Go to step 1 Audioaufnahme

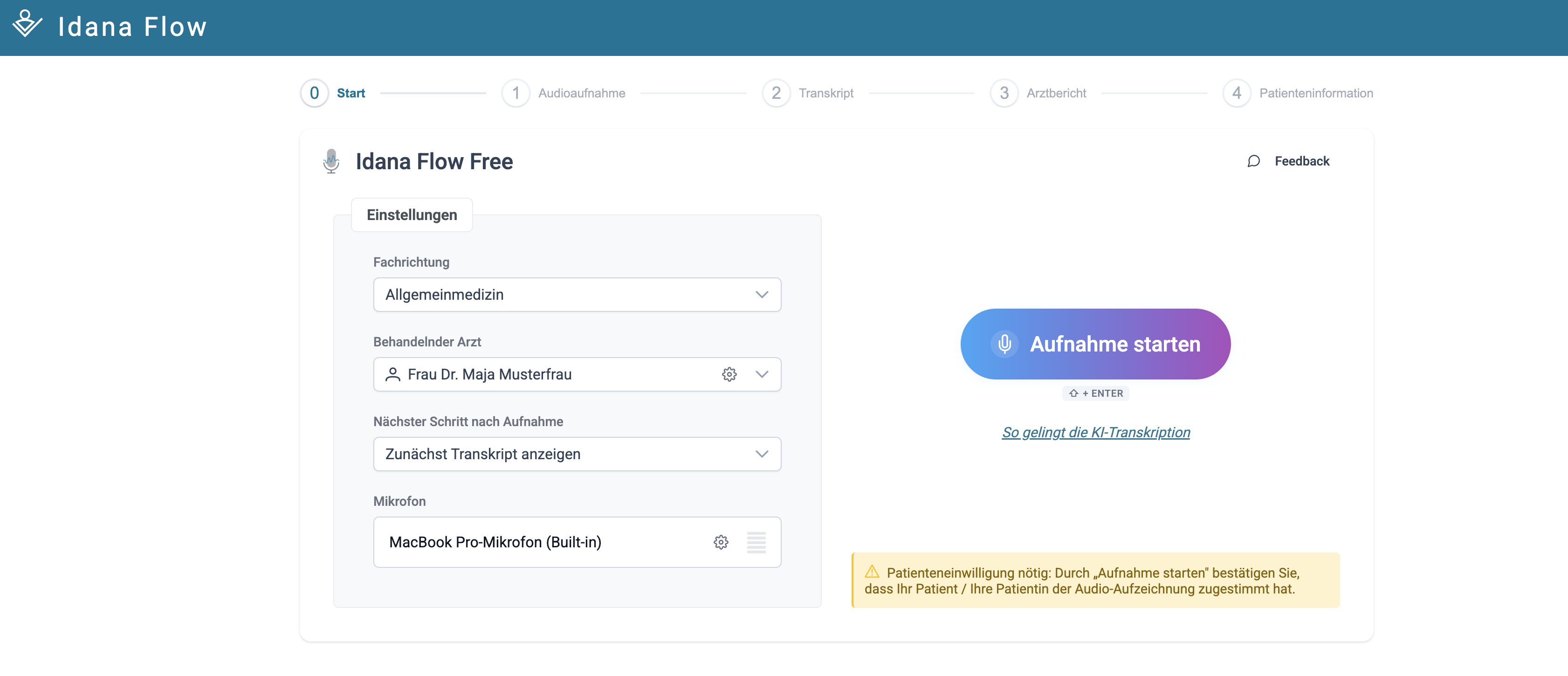pyautogui.click(x=516, y=93)
